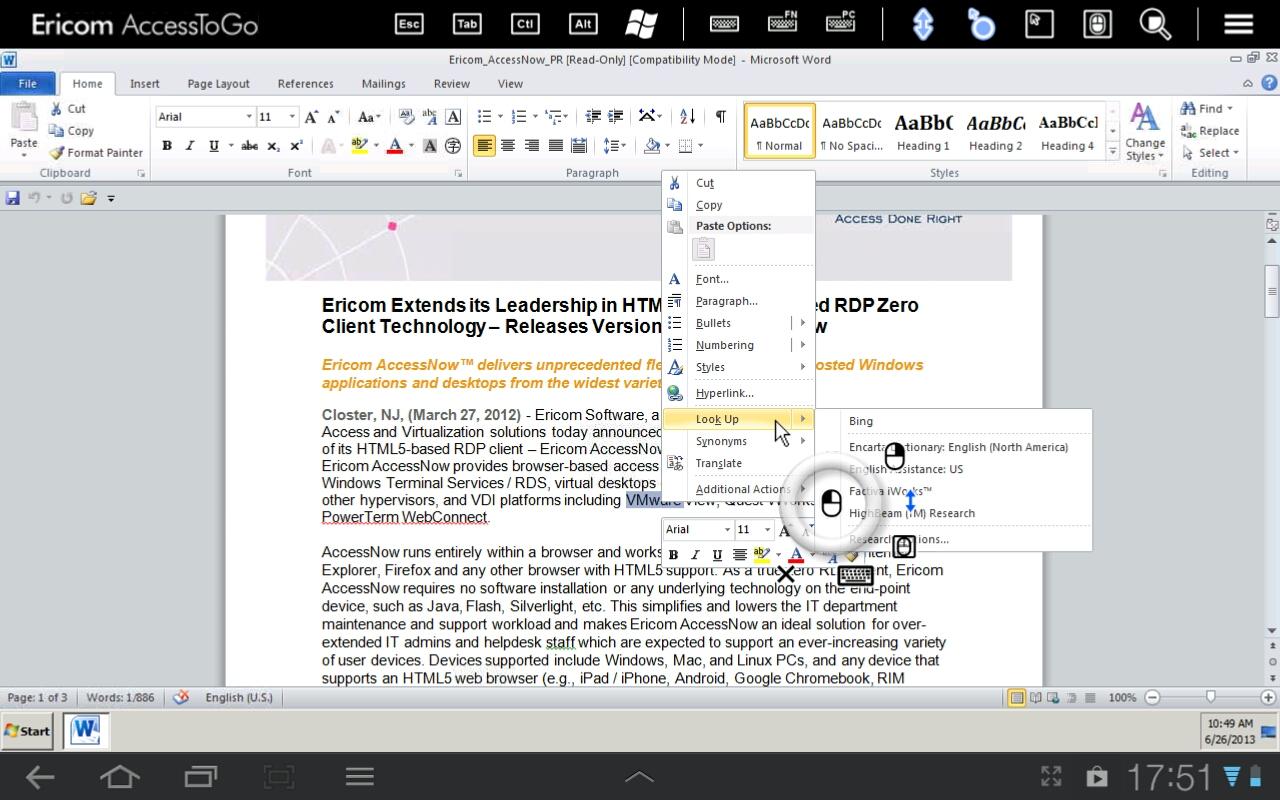1280x800 pixels.
Task: Click the Start button on the taskbar
Action: click(28, 731)
